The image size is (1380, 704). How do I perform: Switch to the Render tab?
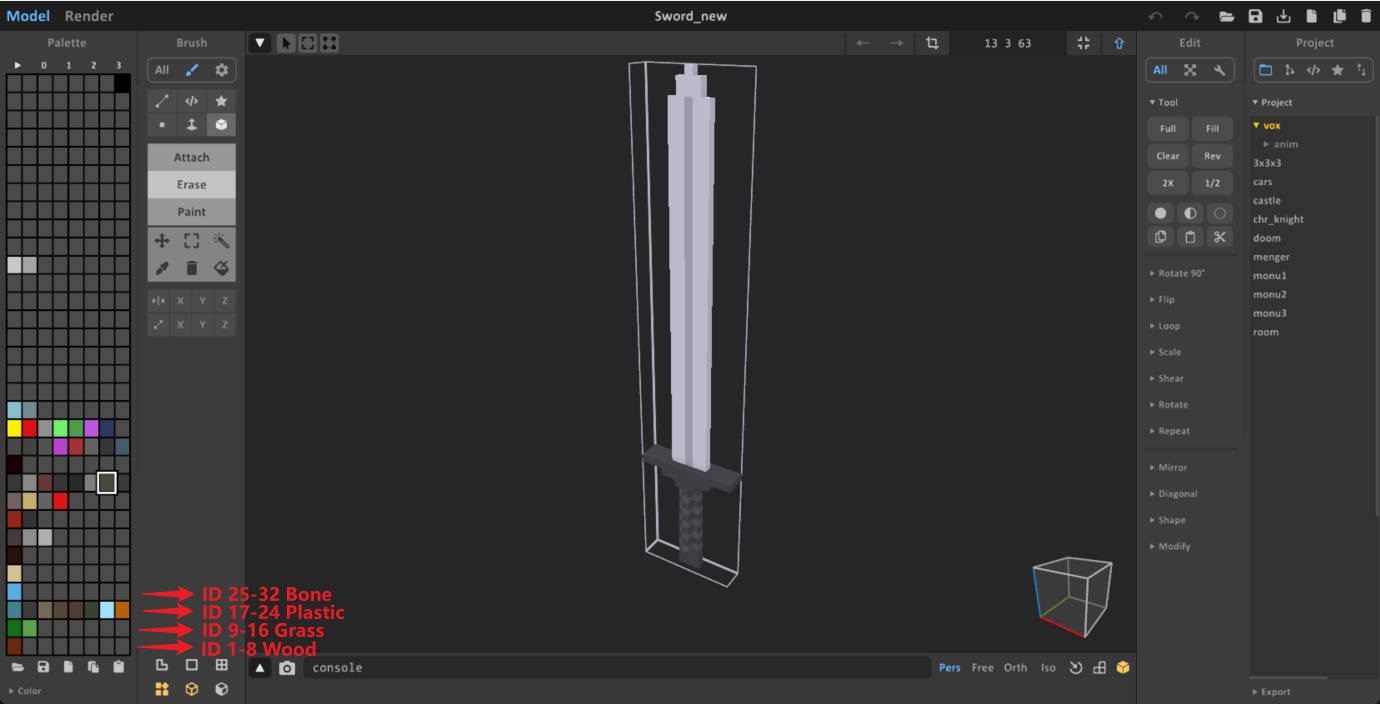coord(89,16)
